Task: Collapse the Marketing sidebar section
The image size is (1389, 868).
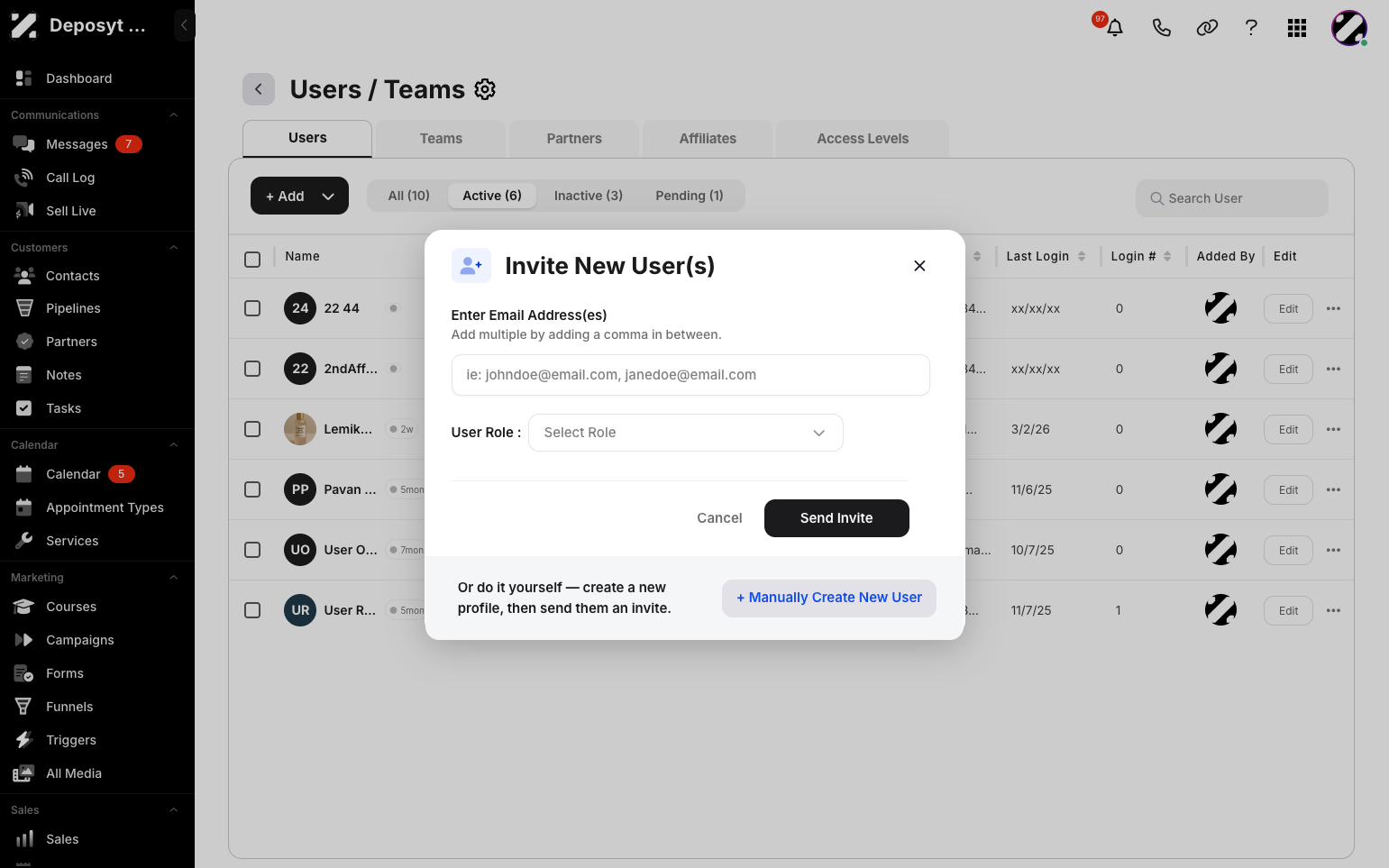Action: click(x=174, y=578)
